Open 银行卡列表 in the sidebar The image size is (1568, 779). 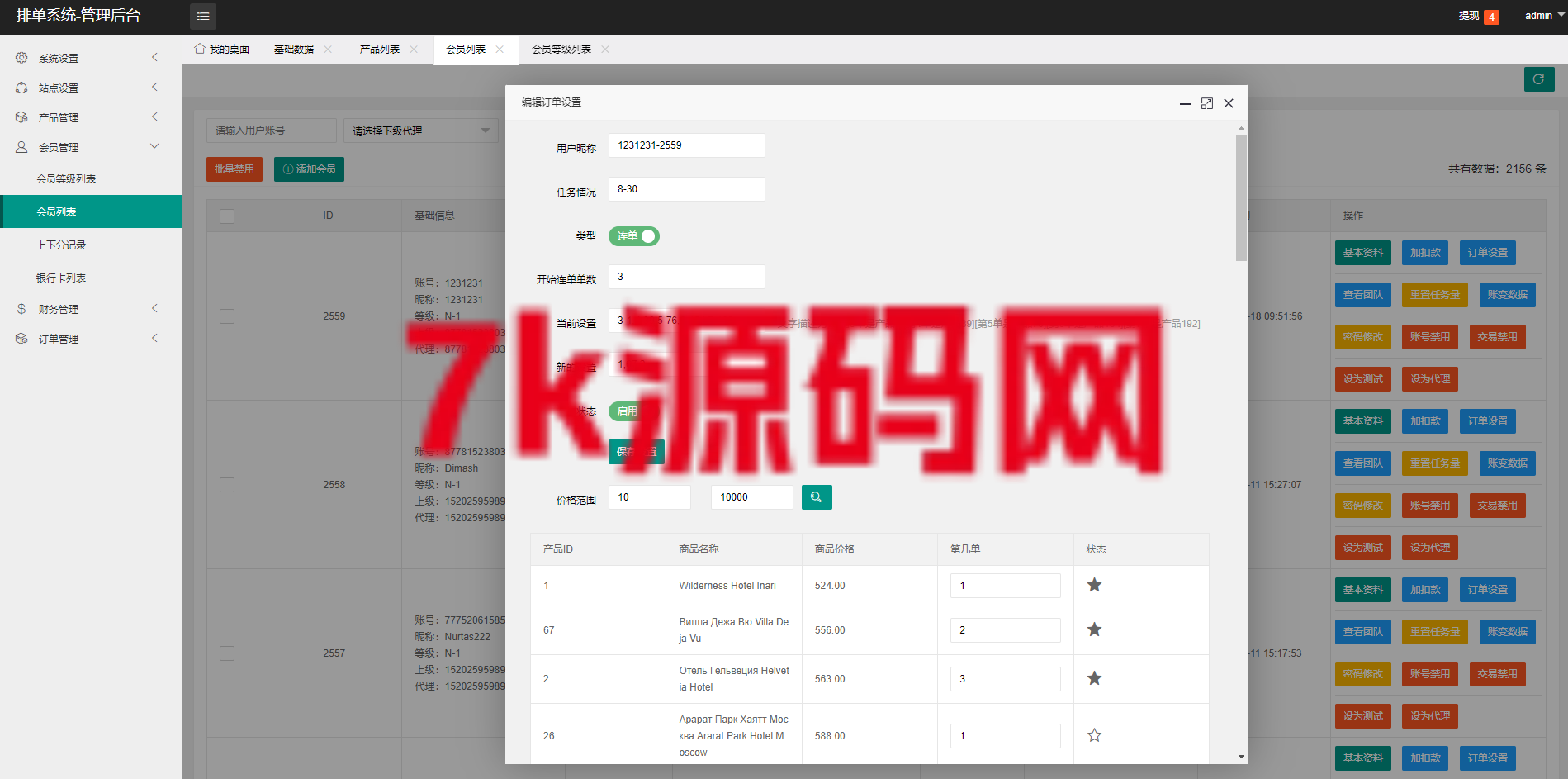click(x=61, y=278)
